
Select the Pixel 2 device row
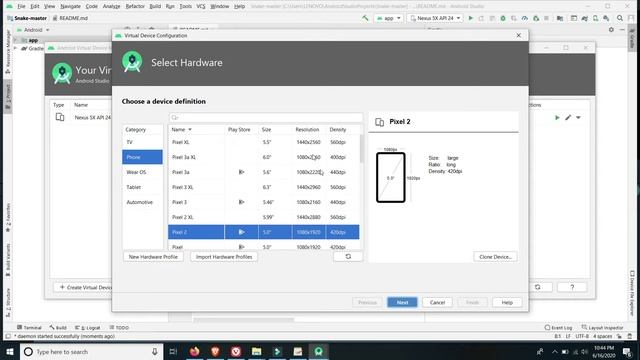point(264,232)
